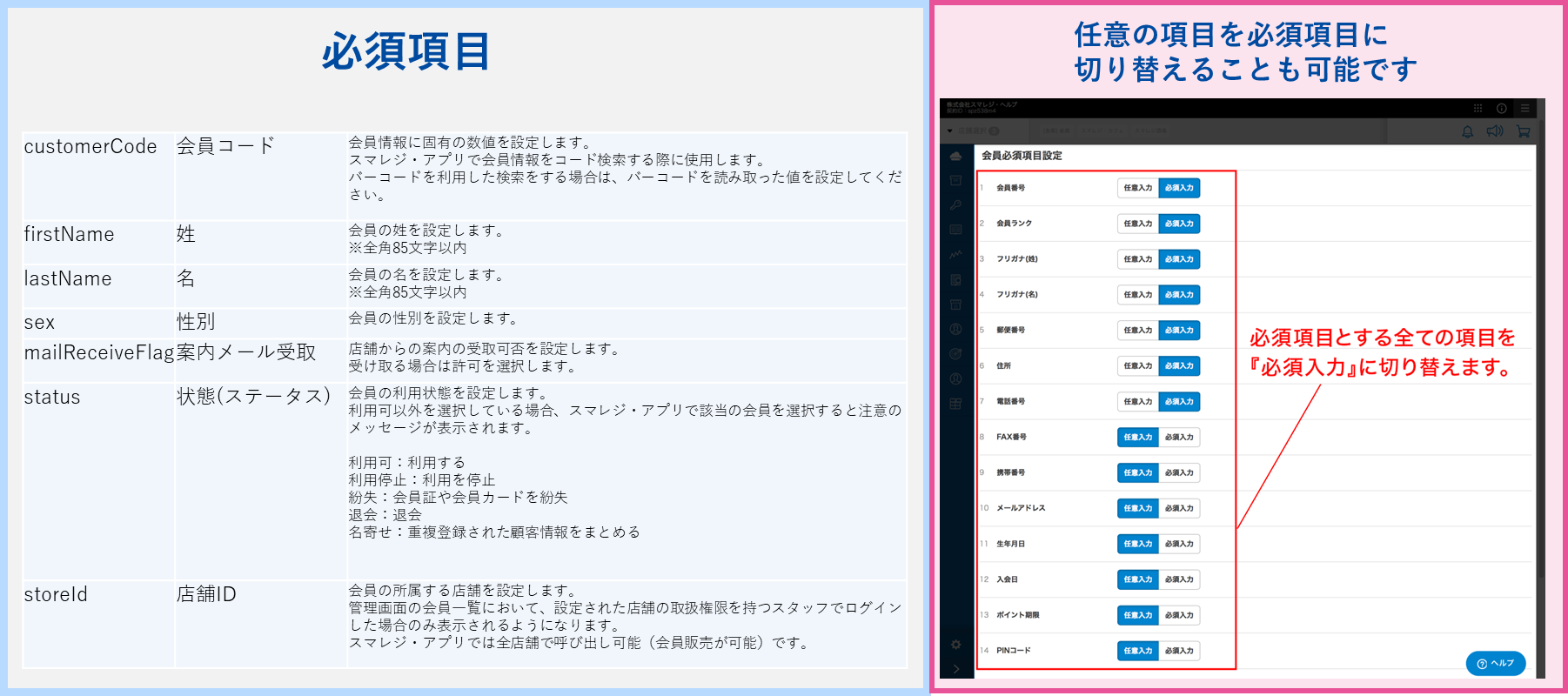Screen dimensions: 1568x696
Task: Set フリガナ(名) to 必須入力
Action: click(1179, 295)
